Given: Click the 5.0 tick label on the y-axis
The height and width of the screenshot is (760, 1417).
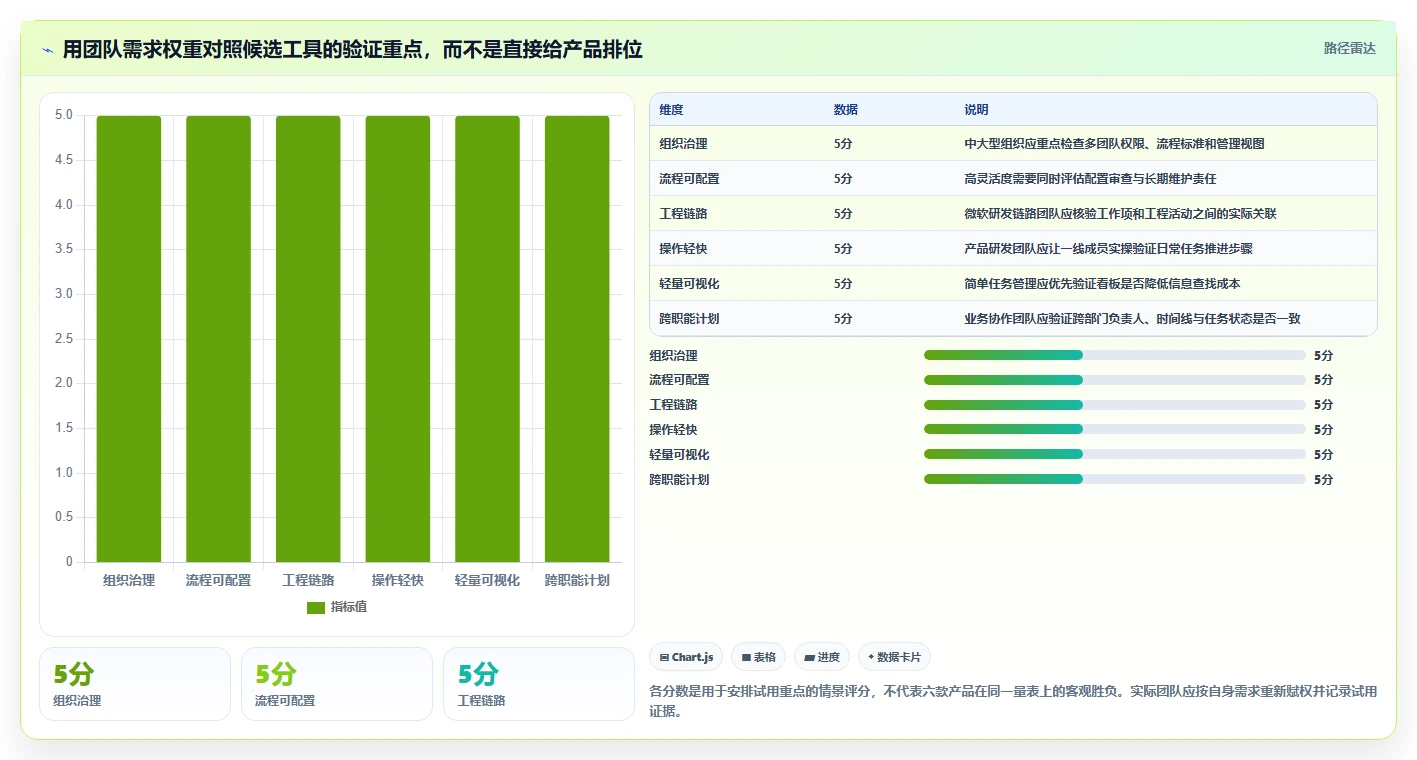Looking at the screenshot, I should (64, 115).
